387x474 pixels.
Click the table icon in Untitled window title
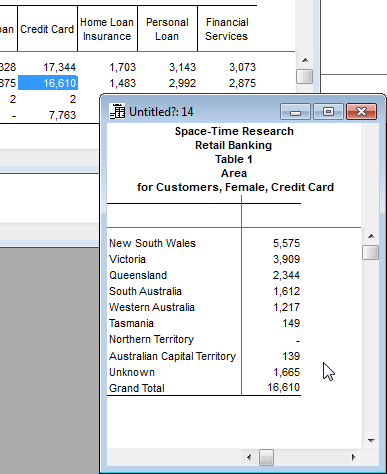pos(117,111)
